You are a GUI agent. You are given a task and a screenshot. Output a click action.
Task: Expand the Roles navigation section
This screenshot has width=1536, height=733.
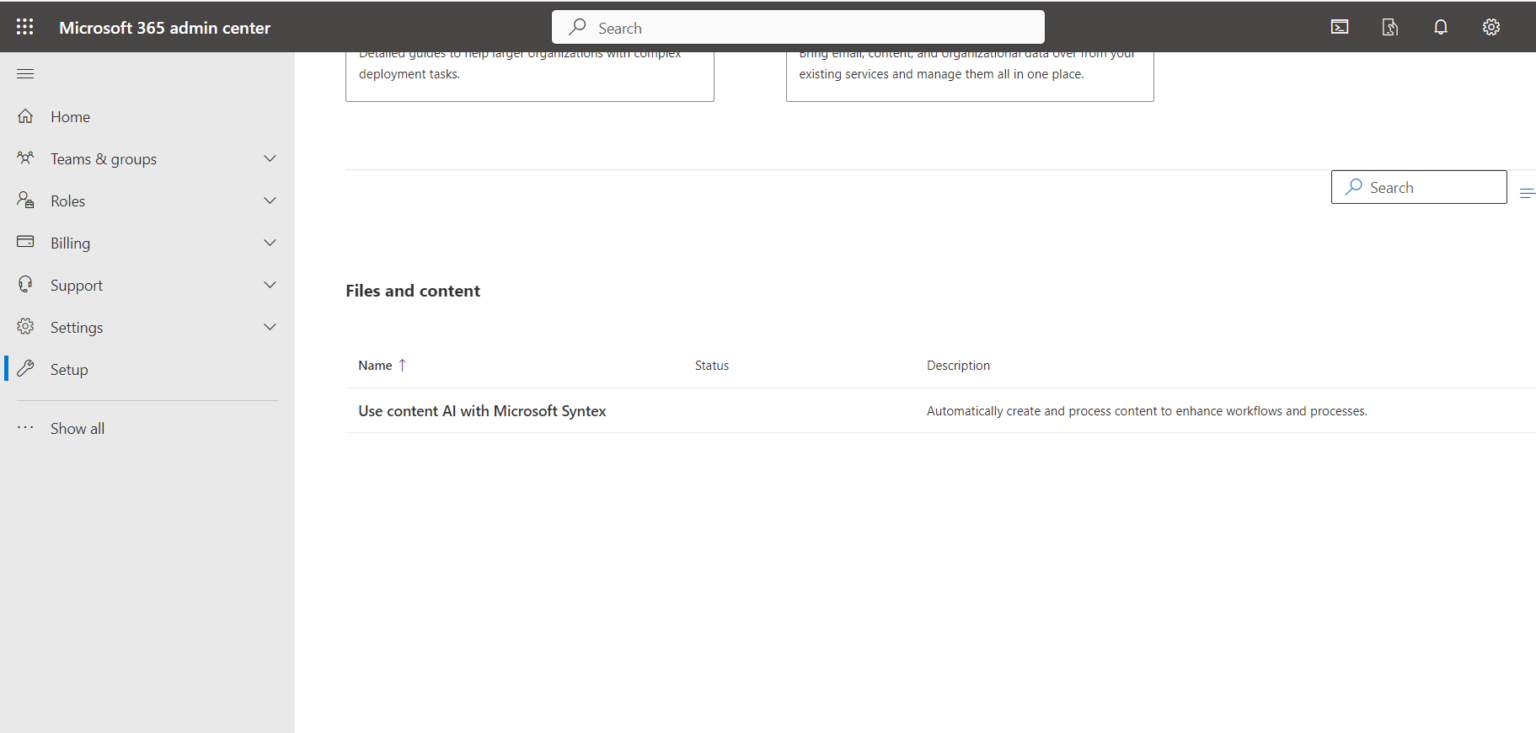pos(269,200)
